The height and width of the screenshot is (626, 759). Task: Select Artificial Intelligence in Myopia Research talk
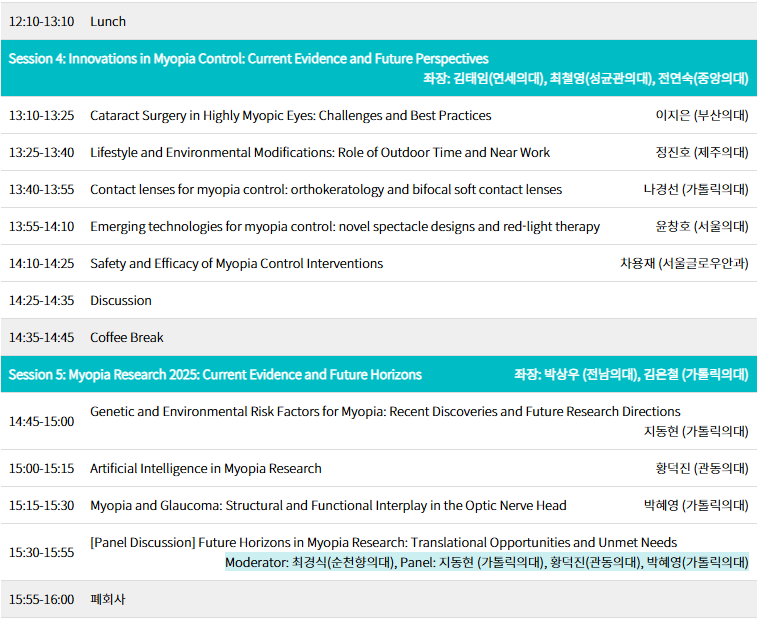pyautogui.click(x=206, y=469)
